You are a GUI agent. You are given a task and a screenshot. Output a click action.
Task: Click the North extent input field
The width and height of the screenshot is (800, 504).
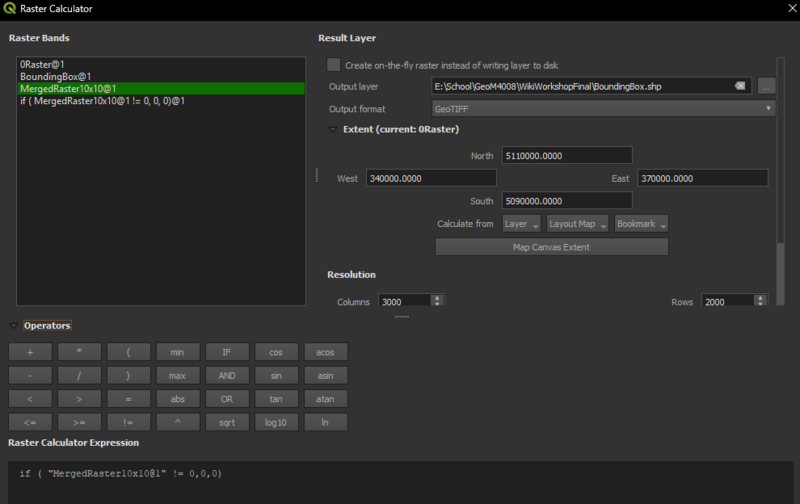(x=566, y=155)
